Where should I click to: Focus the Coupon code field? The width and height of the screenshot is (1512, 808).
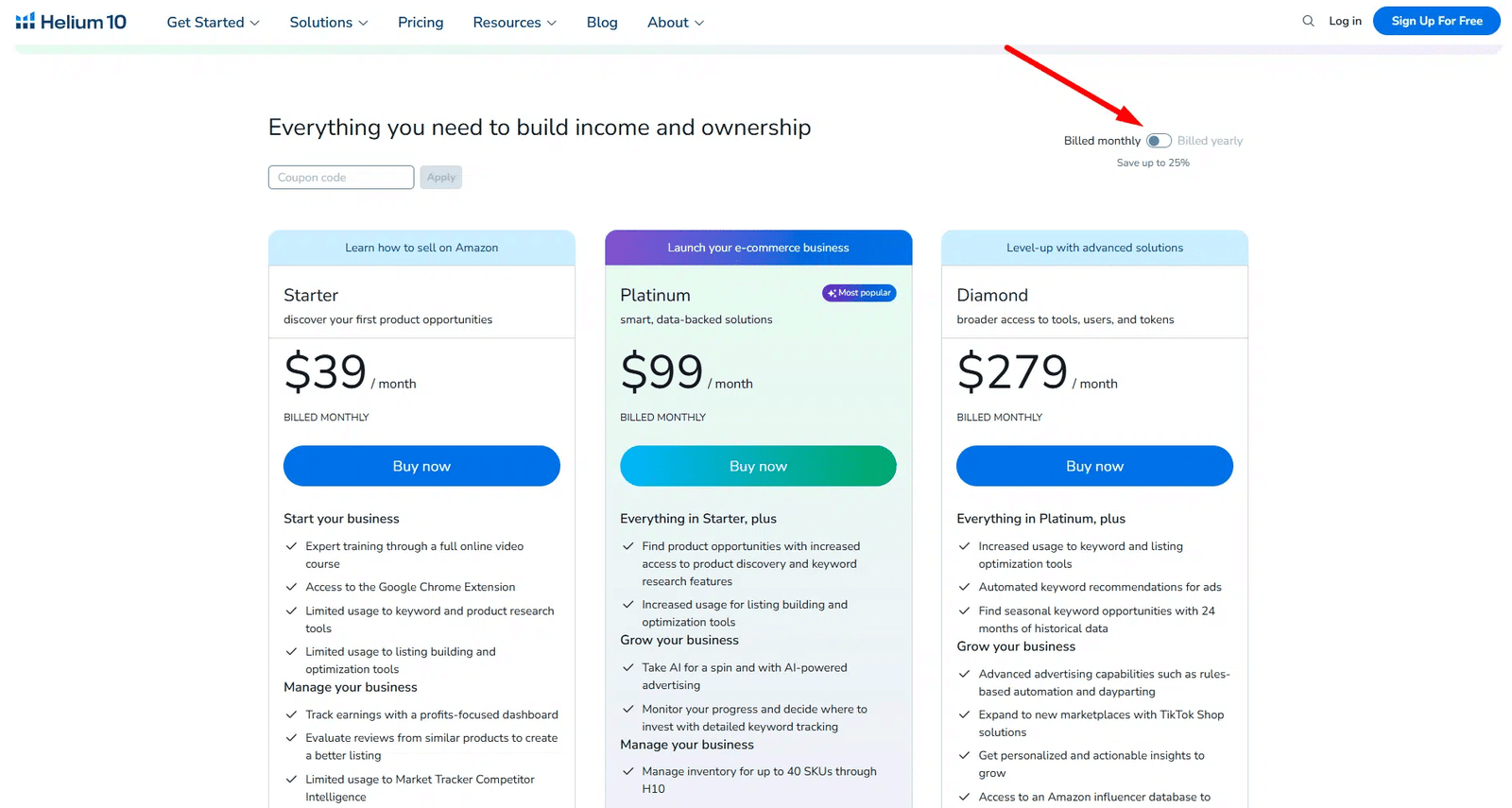(341, 178)
